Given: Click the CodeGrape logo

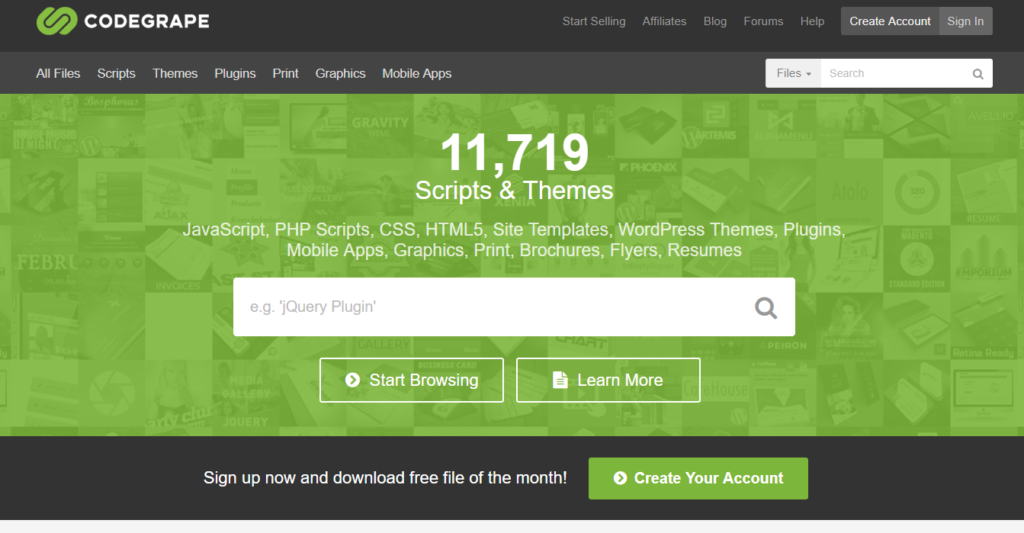Looking at the screenshot, I should tap(123, 21).
